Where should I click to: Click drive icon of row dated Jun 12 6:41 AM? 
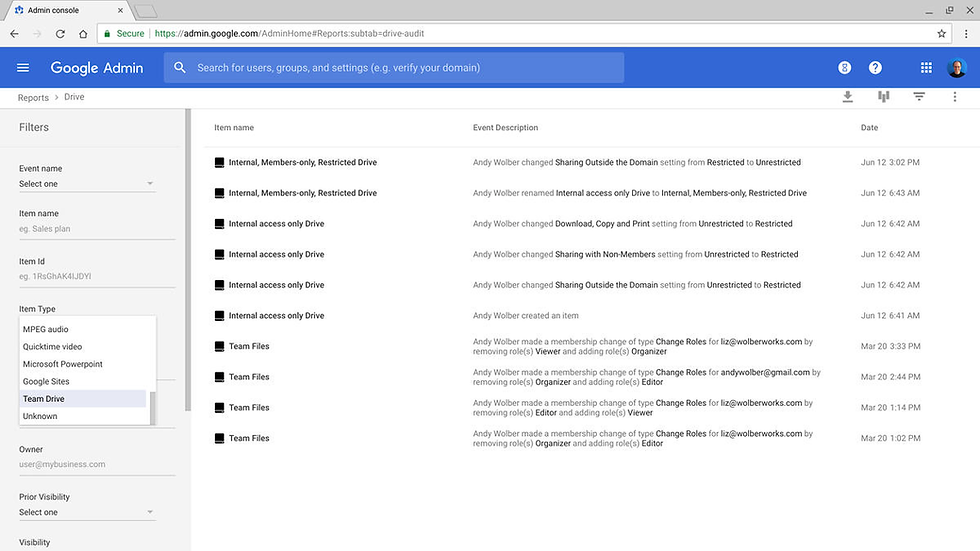pyautogui.click(x=219, y=315)
